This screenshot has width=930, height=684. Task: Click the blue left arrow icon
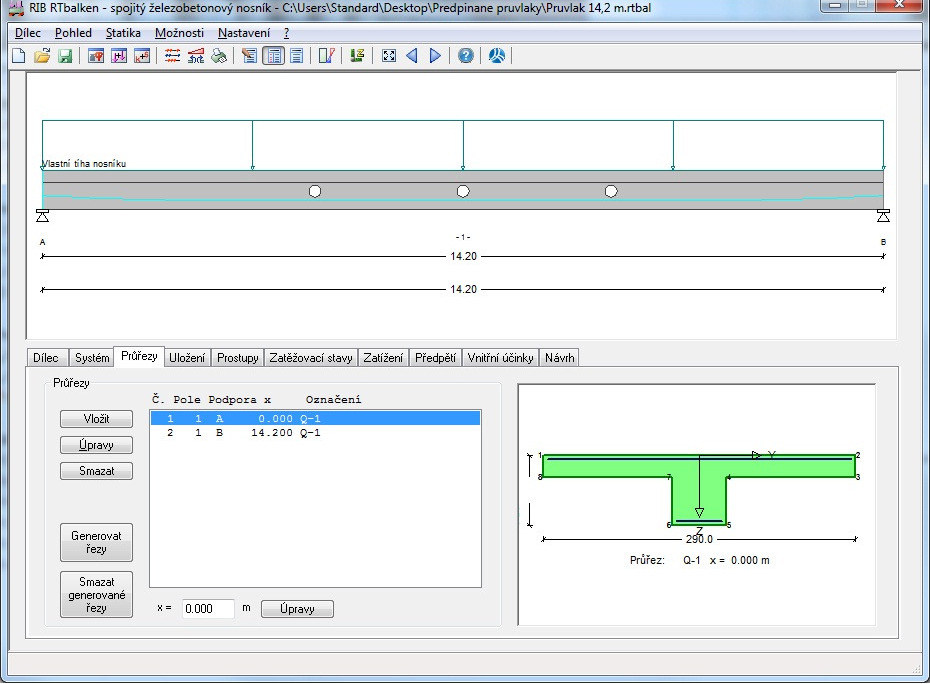pos(412,56)
